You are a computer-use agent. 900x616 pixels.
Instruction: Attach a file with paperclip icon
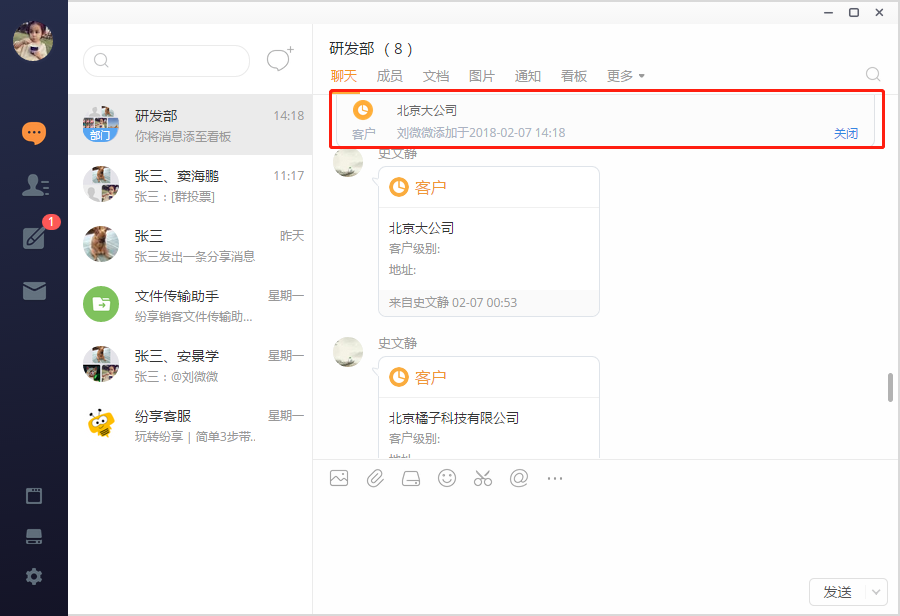click(x=375, y=478)
